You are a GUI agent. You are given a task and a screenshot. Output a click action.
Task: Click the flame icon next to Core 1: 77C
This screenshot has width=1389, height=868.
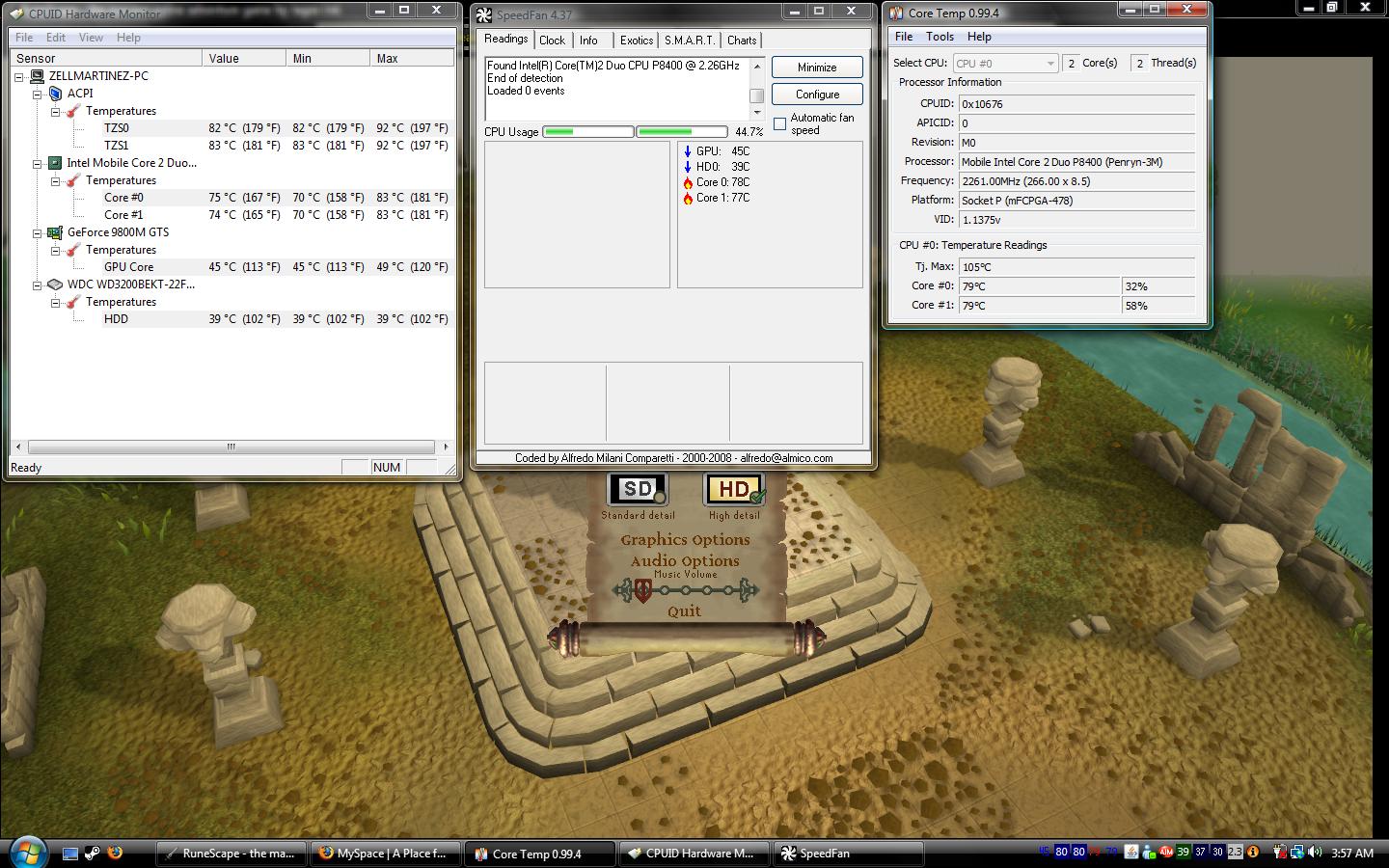coord(688,198)
